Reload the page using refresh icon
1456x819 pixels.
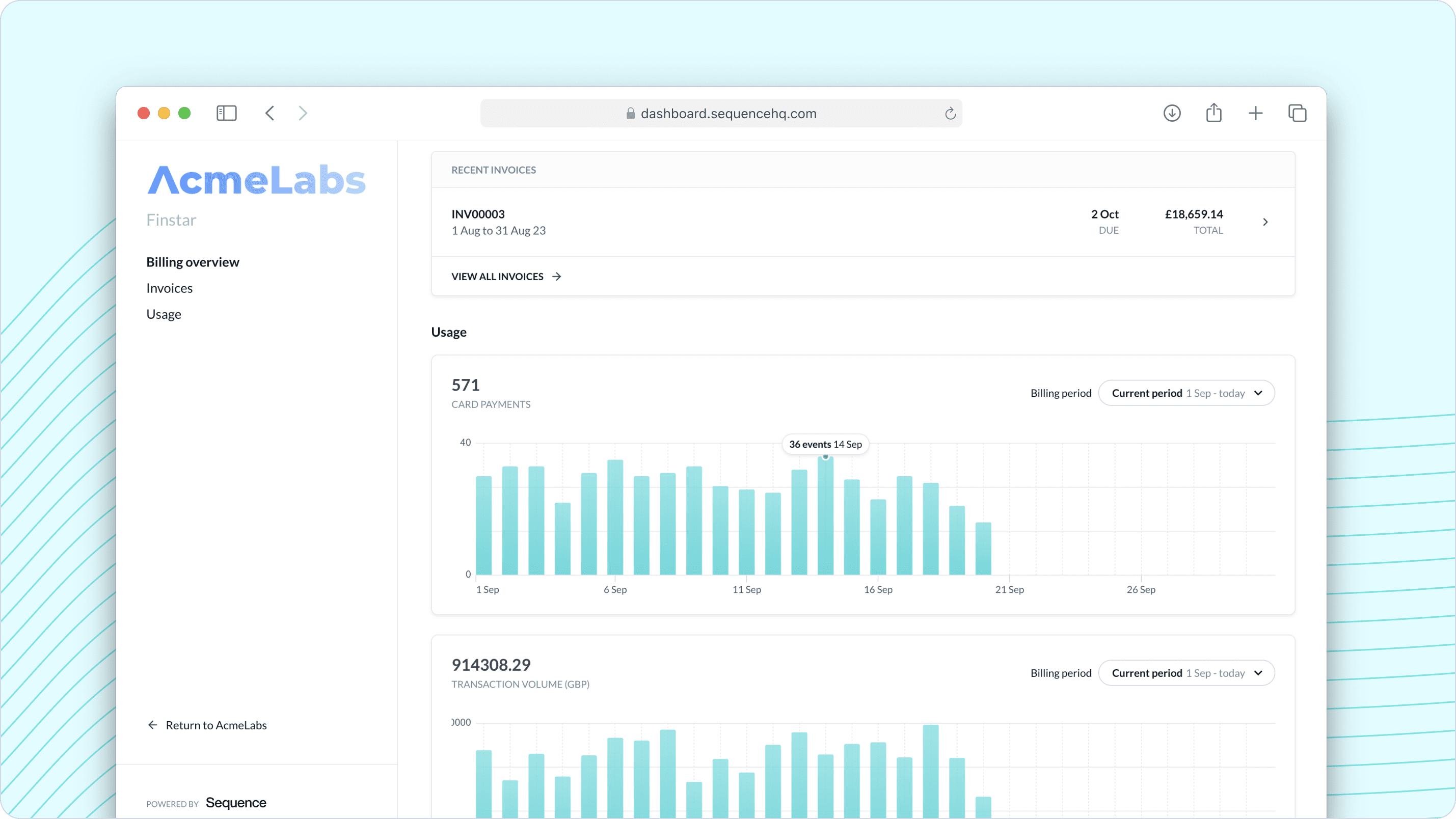[950, 114]
